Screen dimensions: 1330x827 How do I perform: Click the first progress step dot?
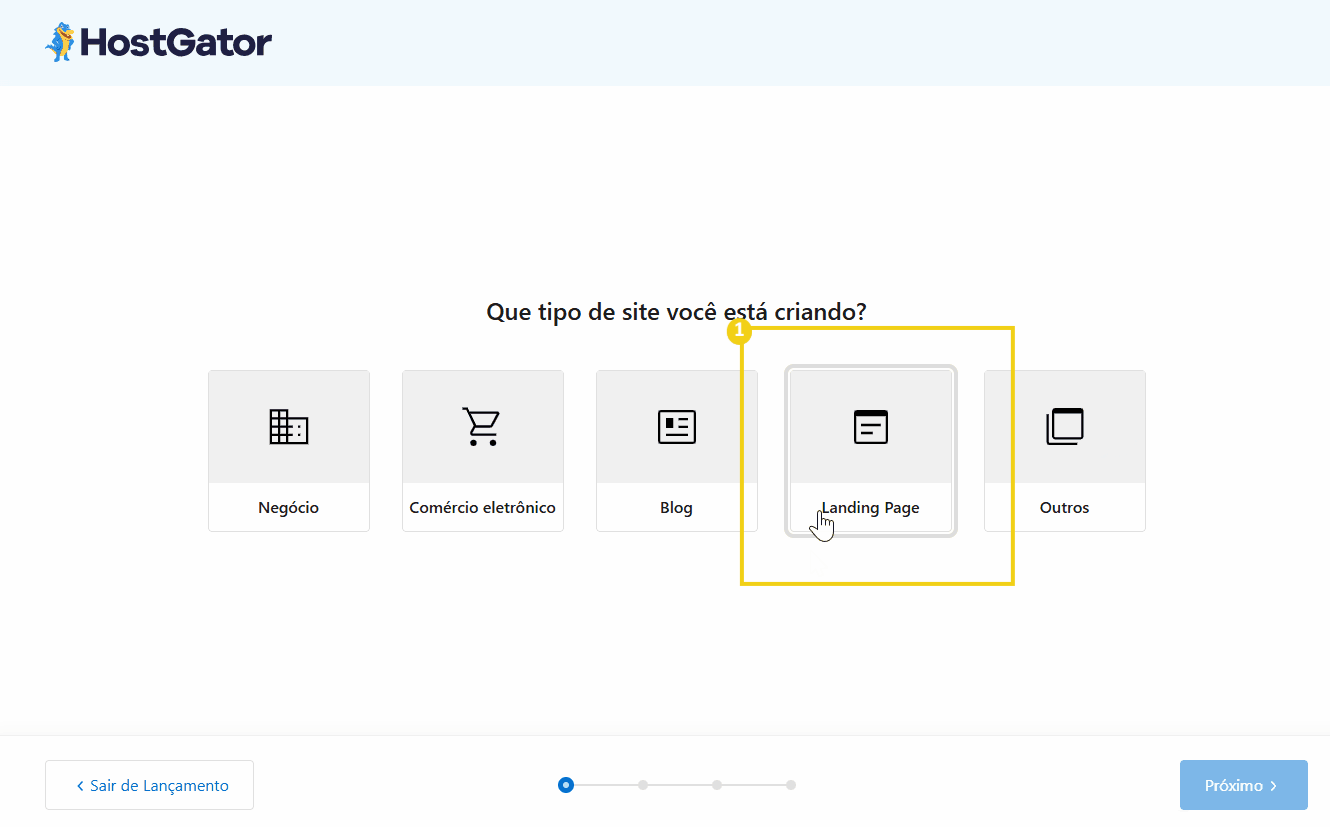coord(566,785)
